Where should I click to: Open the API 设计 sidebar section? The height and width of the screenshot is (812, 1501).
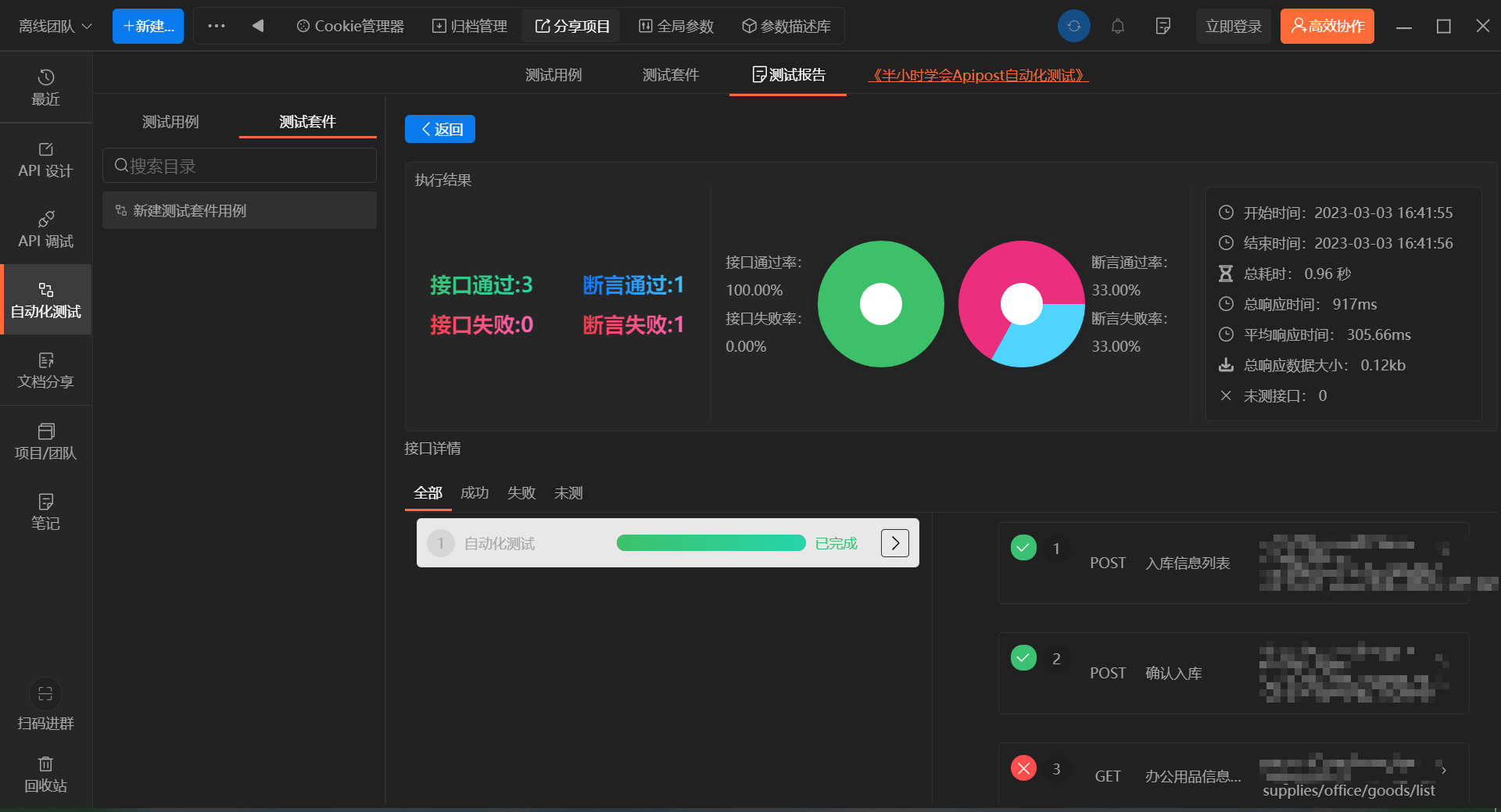45,159
